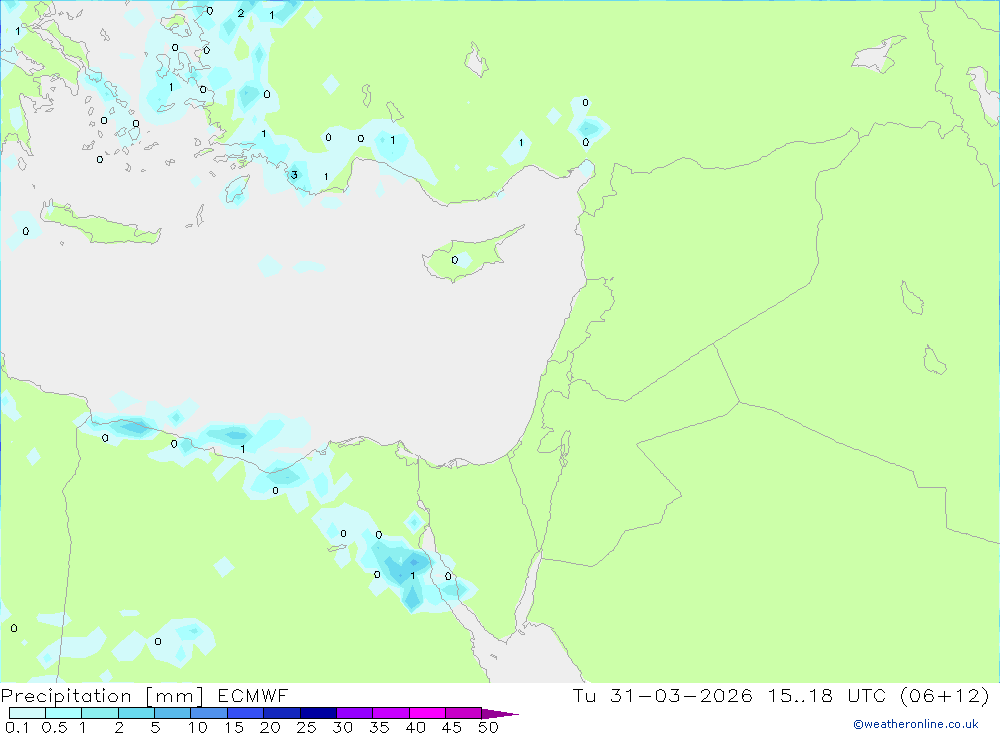Click the date text "Tu 31-03-2026"
This screenshot has width=1000, height=733.
coord(663,695)
